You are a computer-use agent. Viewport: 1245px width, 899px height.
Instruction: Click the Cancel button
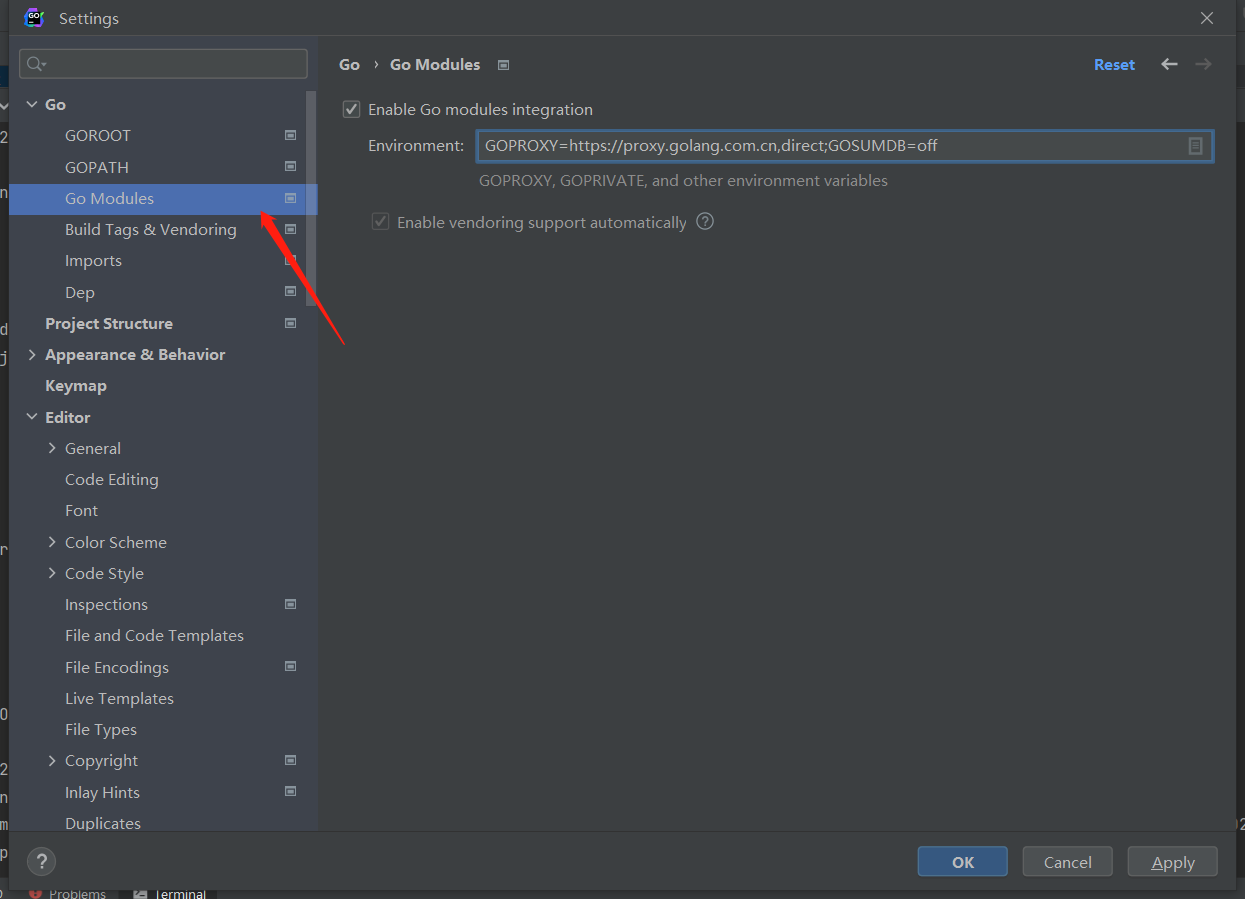click(1067, 862)
